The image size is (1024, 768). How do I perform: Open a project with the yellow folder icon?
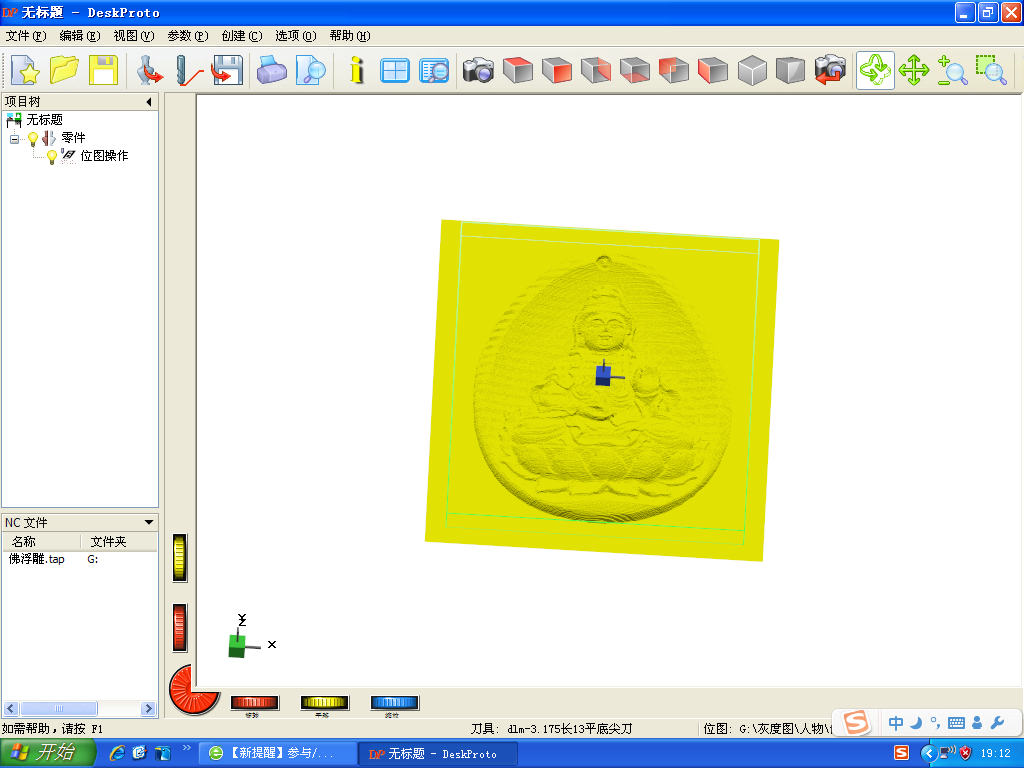64,70
